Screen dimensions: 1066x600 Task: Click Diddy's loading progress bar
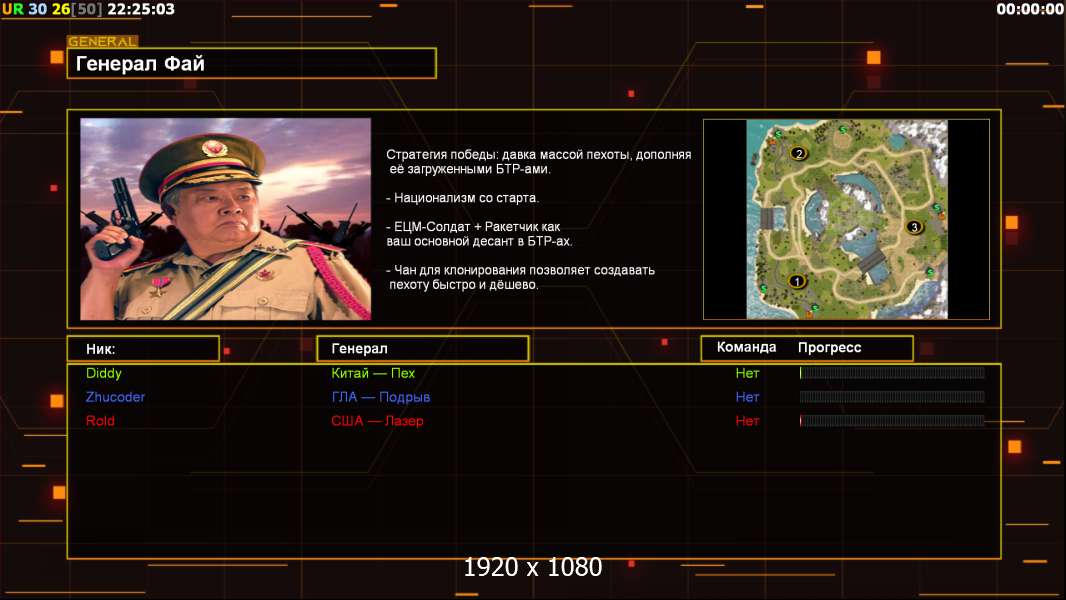(x=892, y=372)
